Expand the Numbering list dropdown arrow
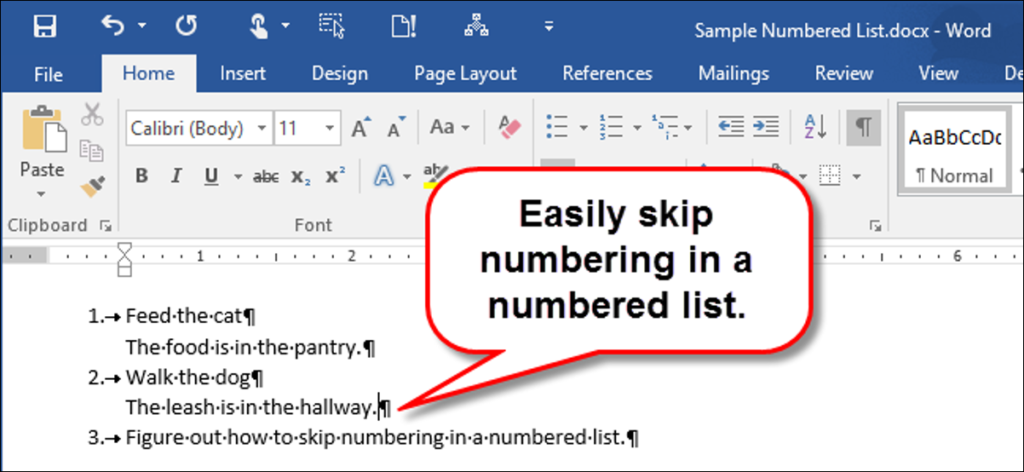The height and width of the screenshot is (472, 1024). [x=637, y=127]
